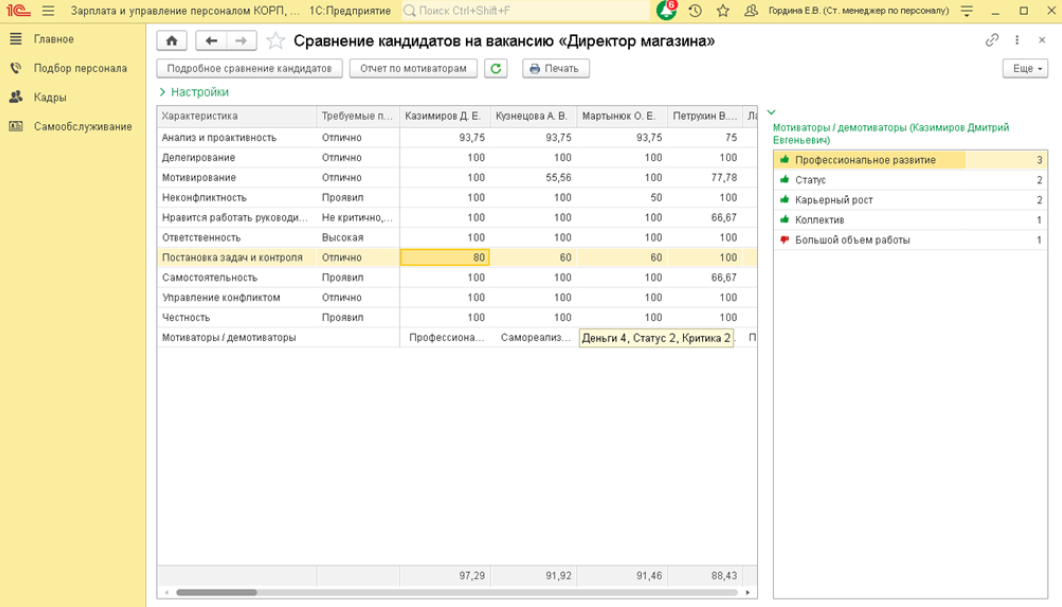Click the Home page icon button

point(172,41)
